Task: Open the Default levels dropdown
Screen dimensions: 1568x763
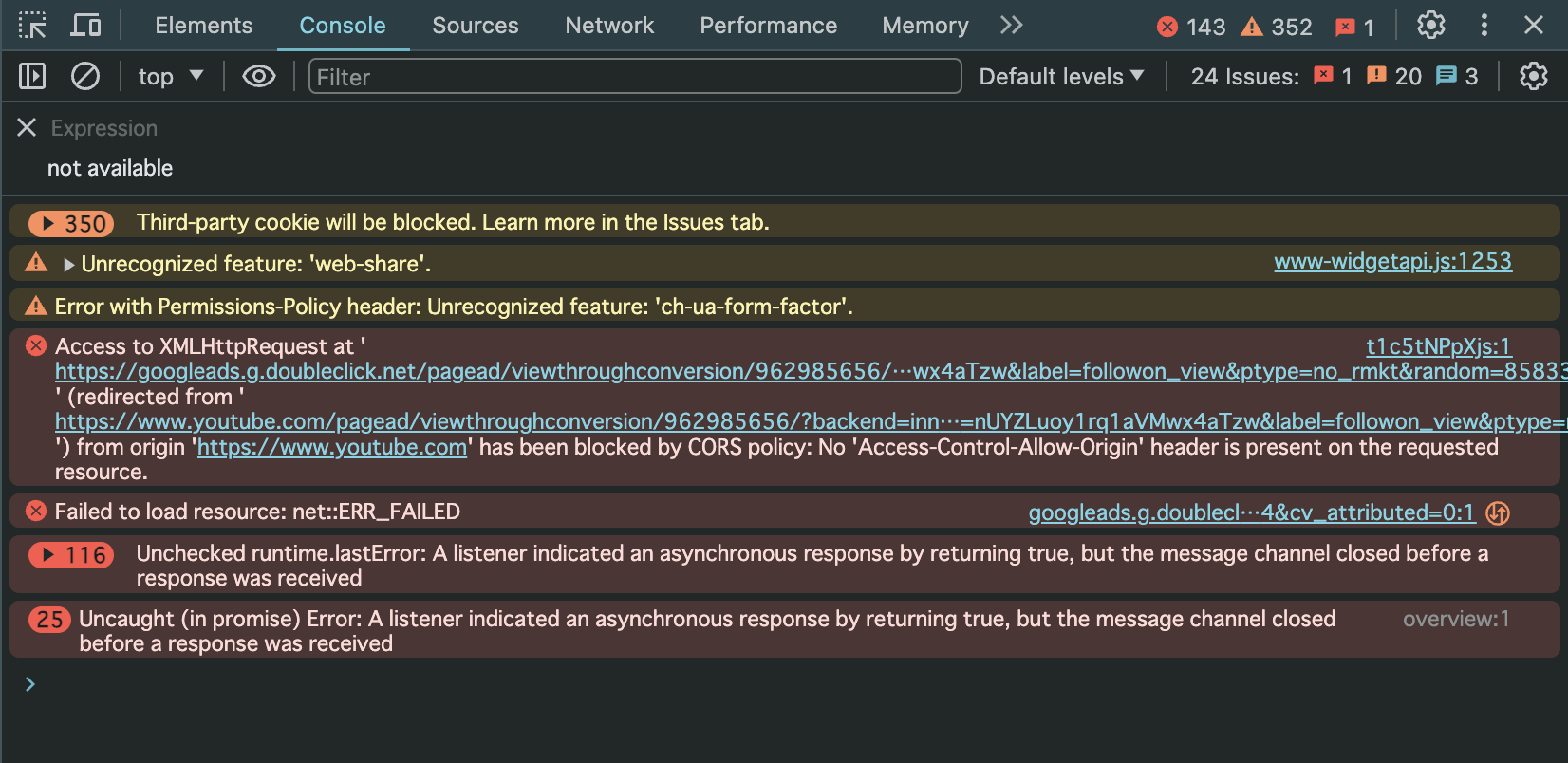Action: pyautogui.click(x=1061, y=77)
